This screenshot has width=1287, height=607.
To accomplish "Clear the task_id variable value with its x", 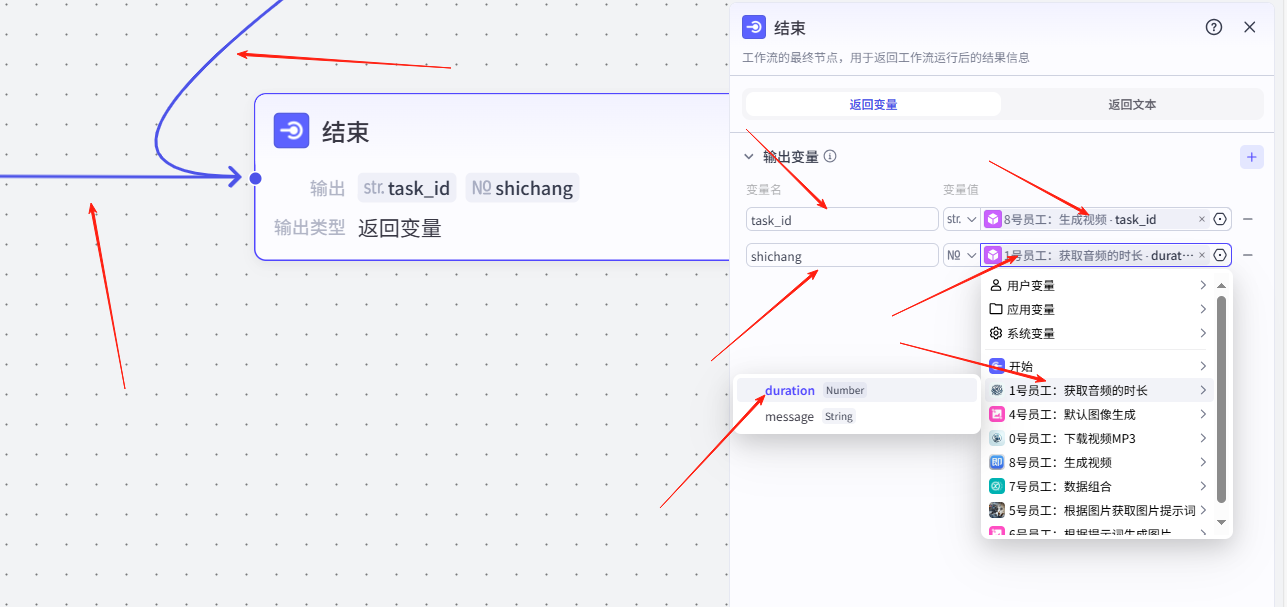I will pyautogui.click(x=1201, y=219).
